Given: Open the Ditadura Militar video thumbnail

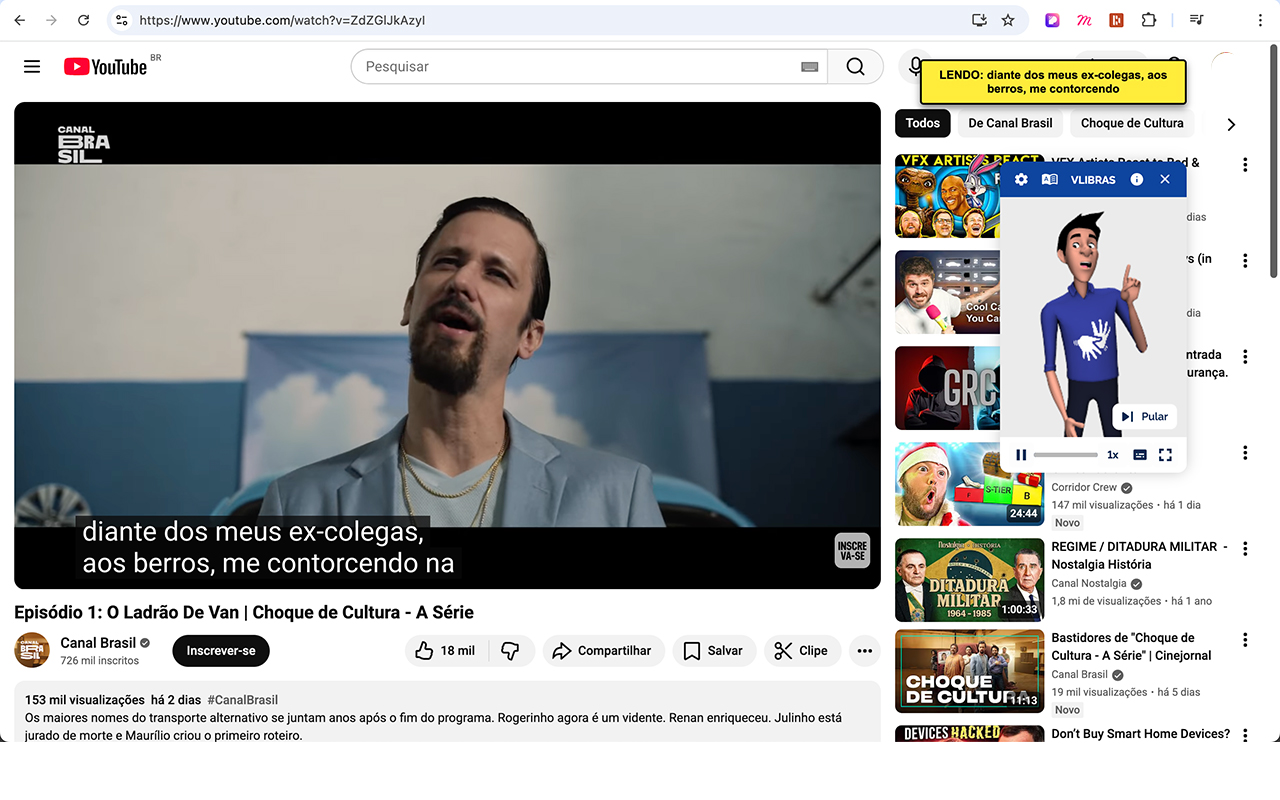Looking at the screenshot, I should (969, 580).
